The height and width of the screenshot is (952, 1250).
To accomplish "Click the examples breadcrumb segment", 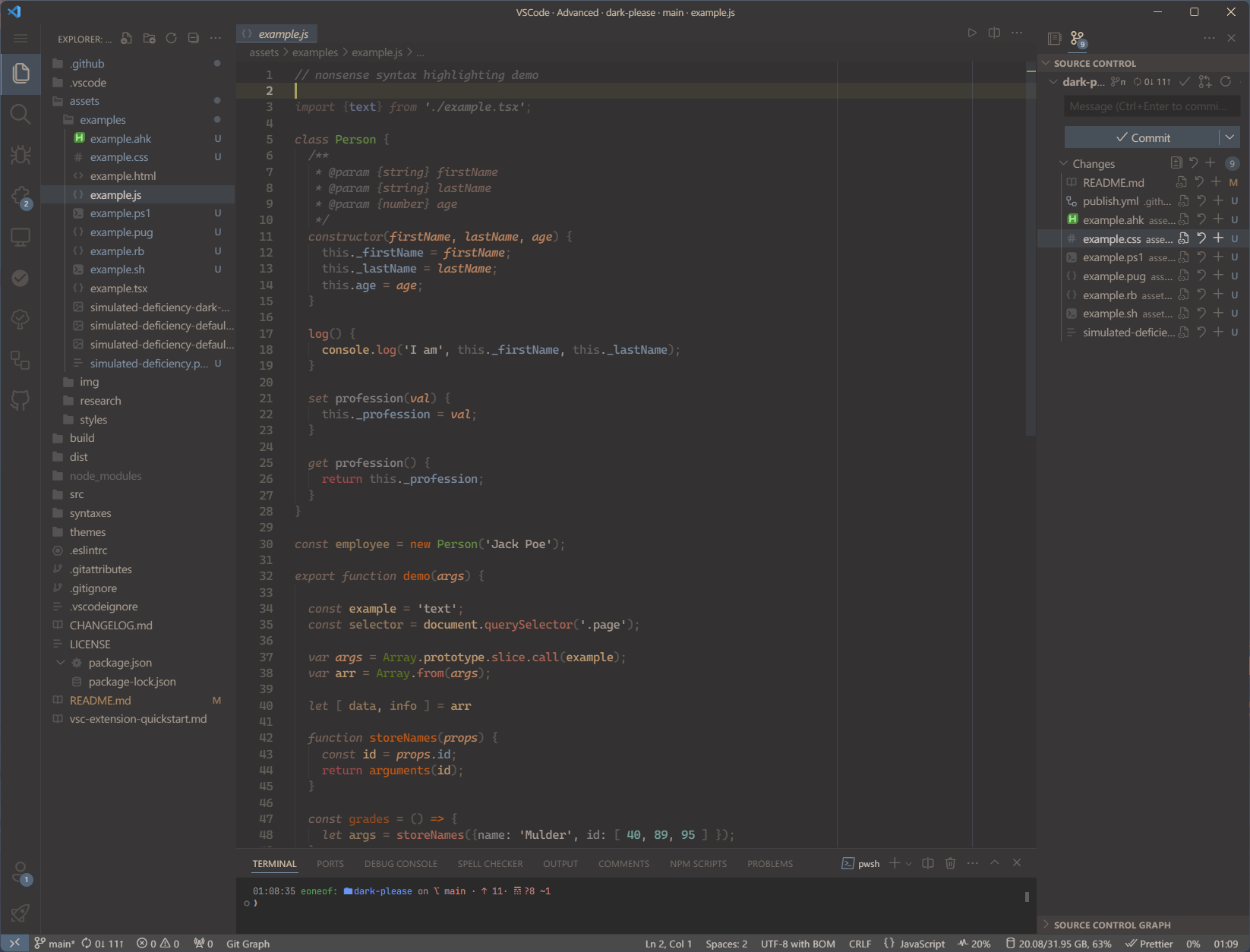I will [315, 52].
